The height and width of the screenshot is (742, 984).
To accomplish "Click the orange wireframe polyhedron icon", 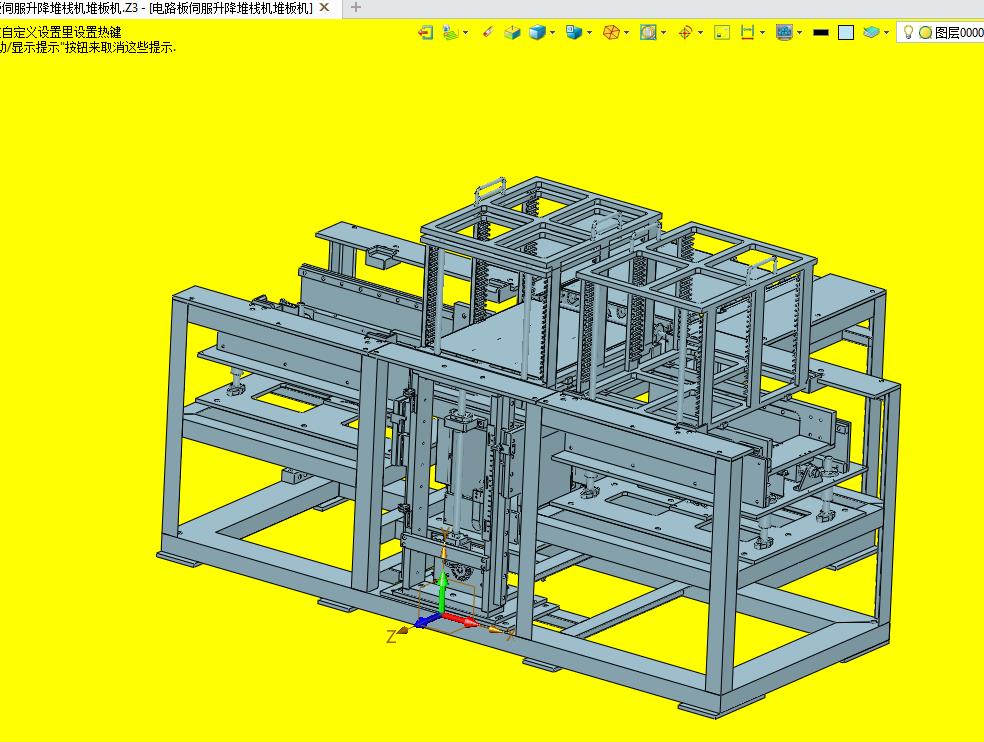I will tap(611, 33).
